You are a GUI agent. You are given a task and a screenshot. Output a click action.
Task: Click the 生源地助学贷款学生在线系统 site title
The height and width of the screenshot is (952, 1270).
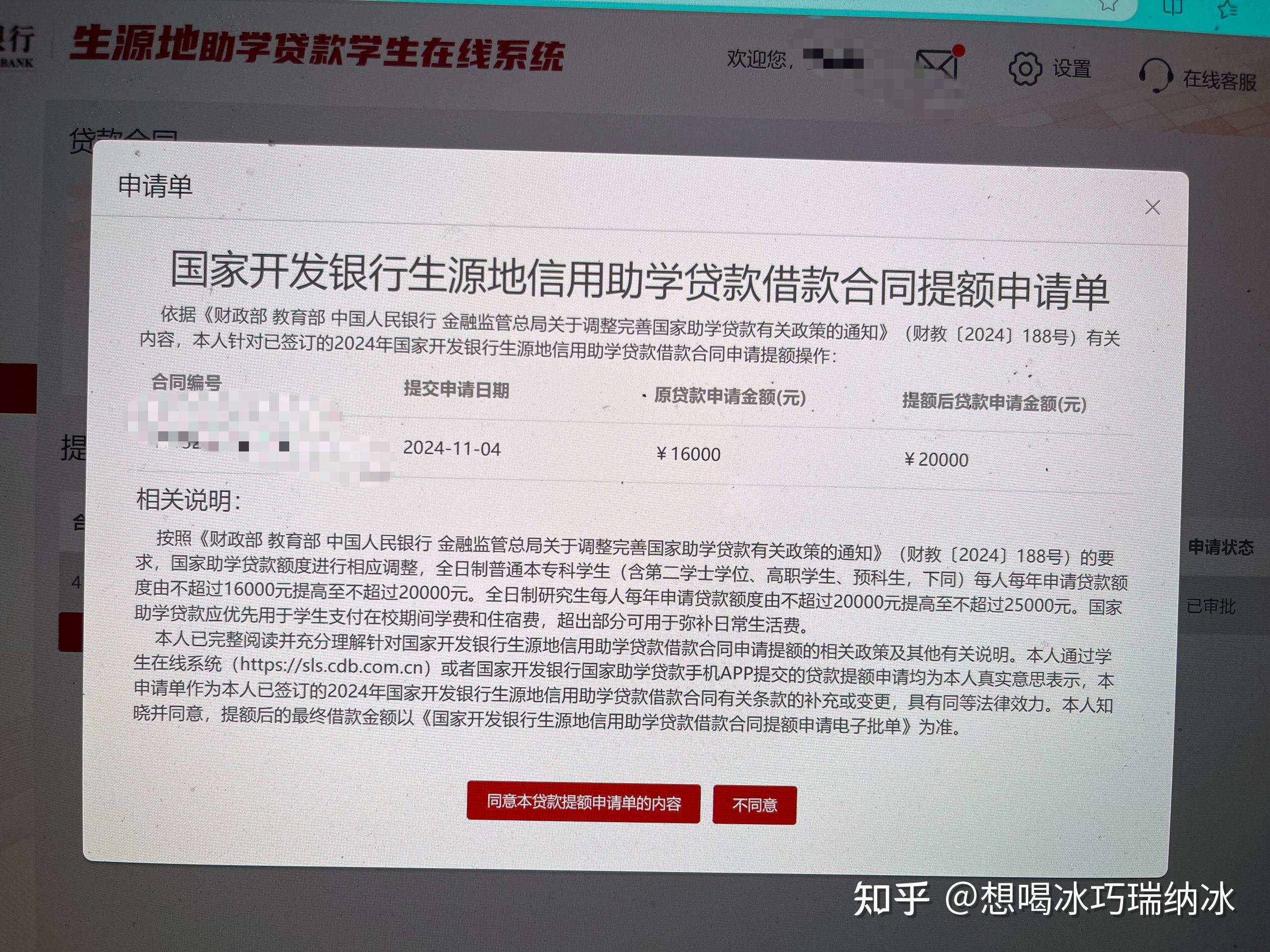(318, 49)
